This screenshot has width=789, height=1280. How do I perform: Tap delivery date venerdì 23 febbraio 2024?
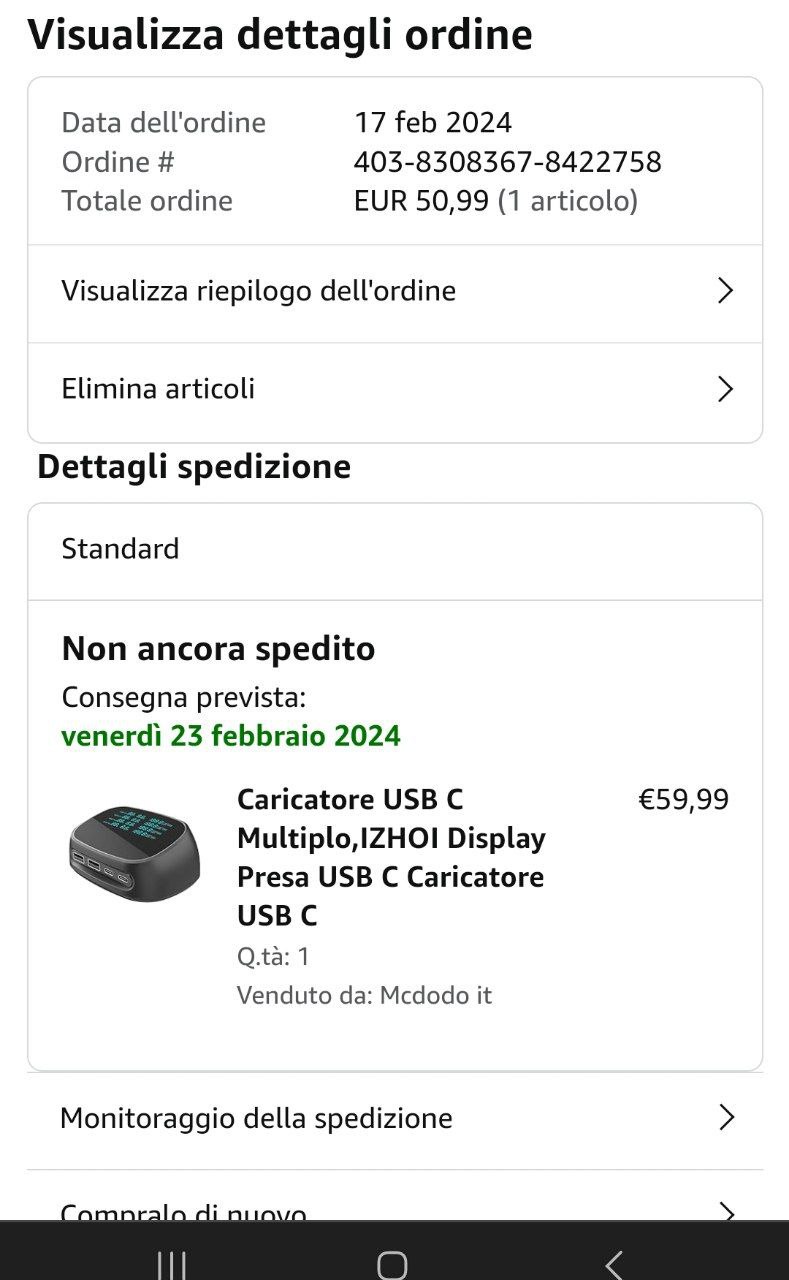230,736
